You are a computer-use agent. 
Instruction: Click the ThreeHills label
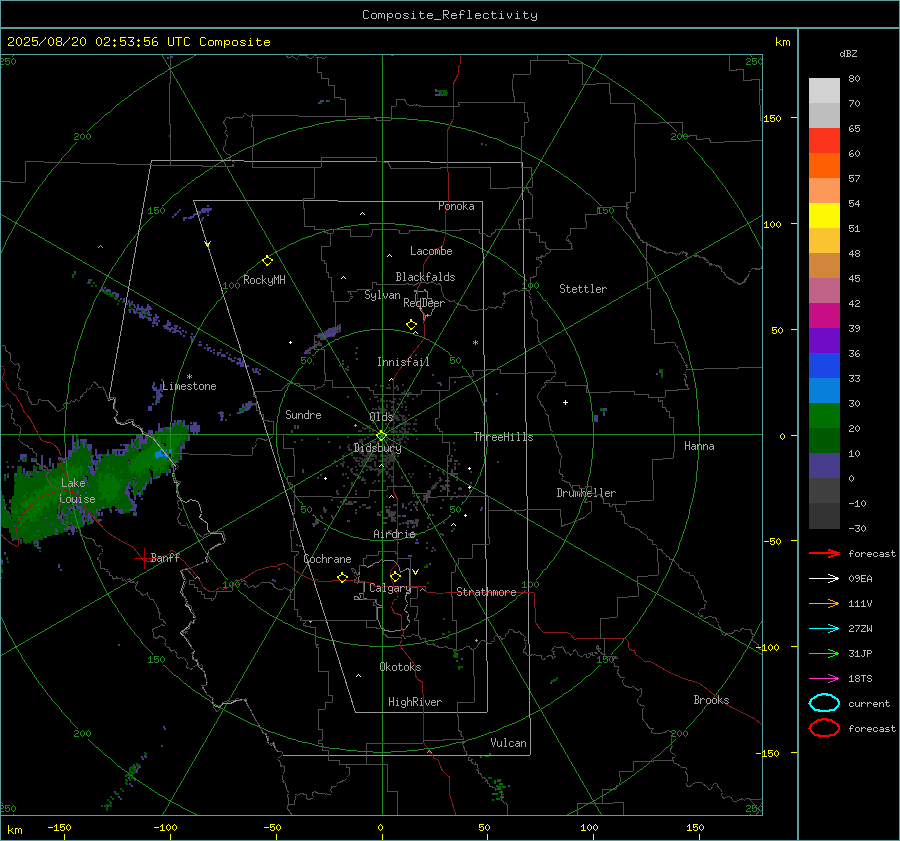pos(503,437)
